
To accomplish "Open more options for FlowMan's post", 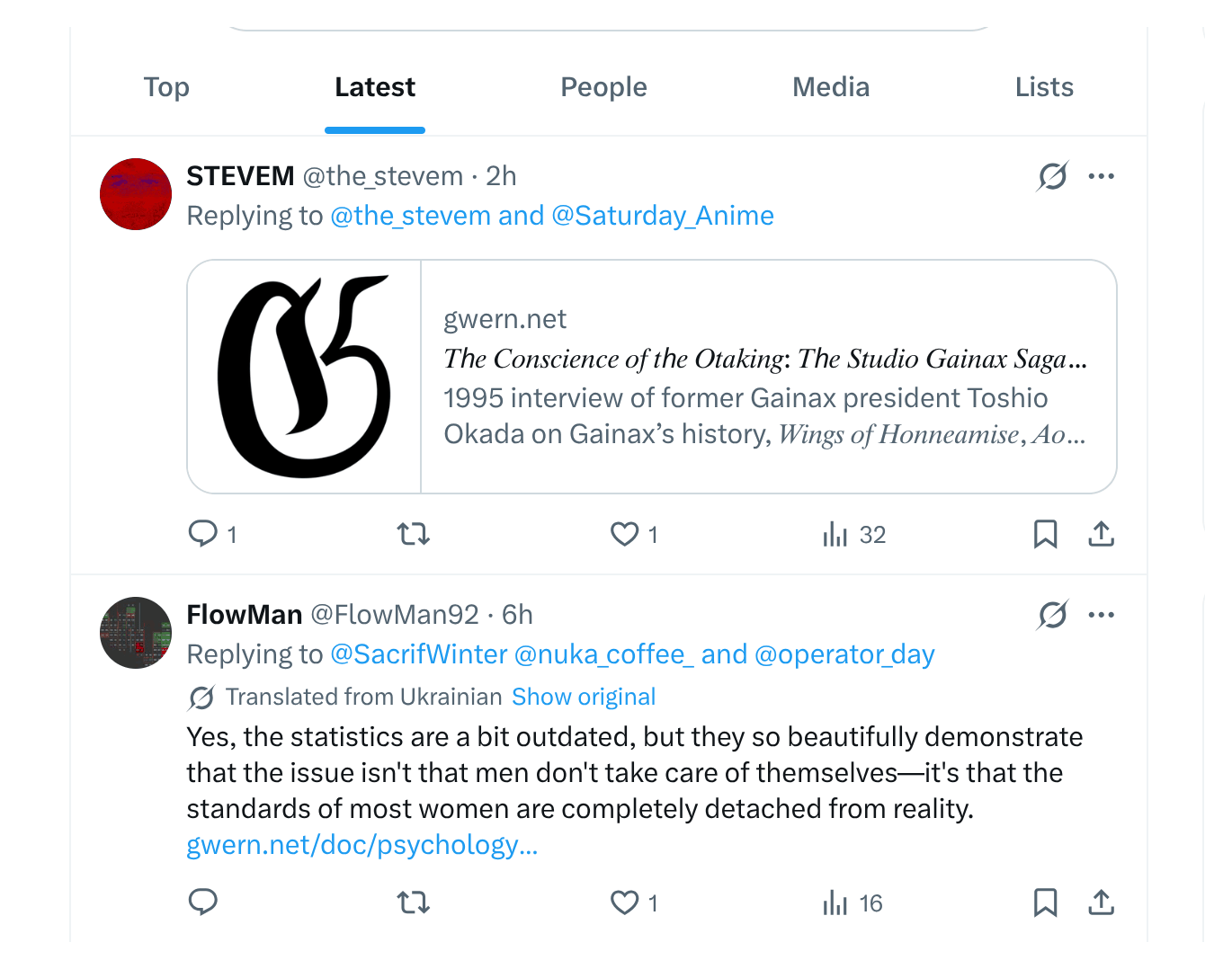I will (x=1101, y=615).
